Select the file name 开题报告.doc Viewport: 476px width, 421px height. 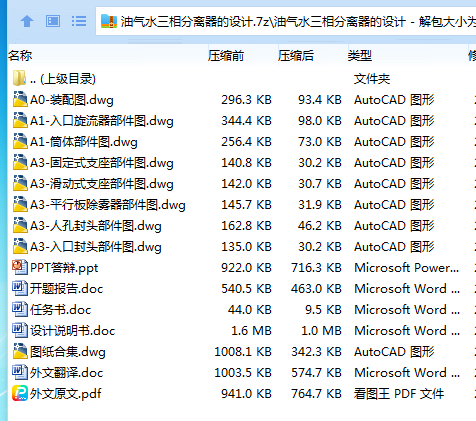[67, 289]
